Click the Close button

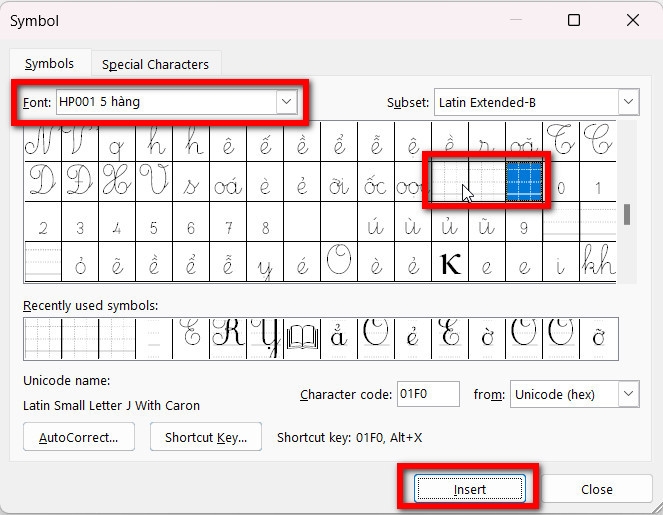point(597,489)
